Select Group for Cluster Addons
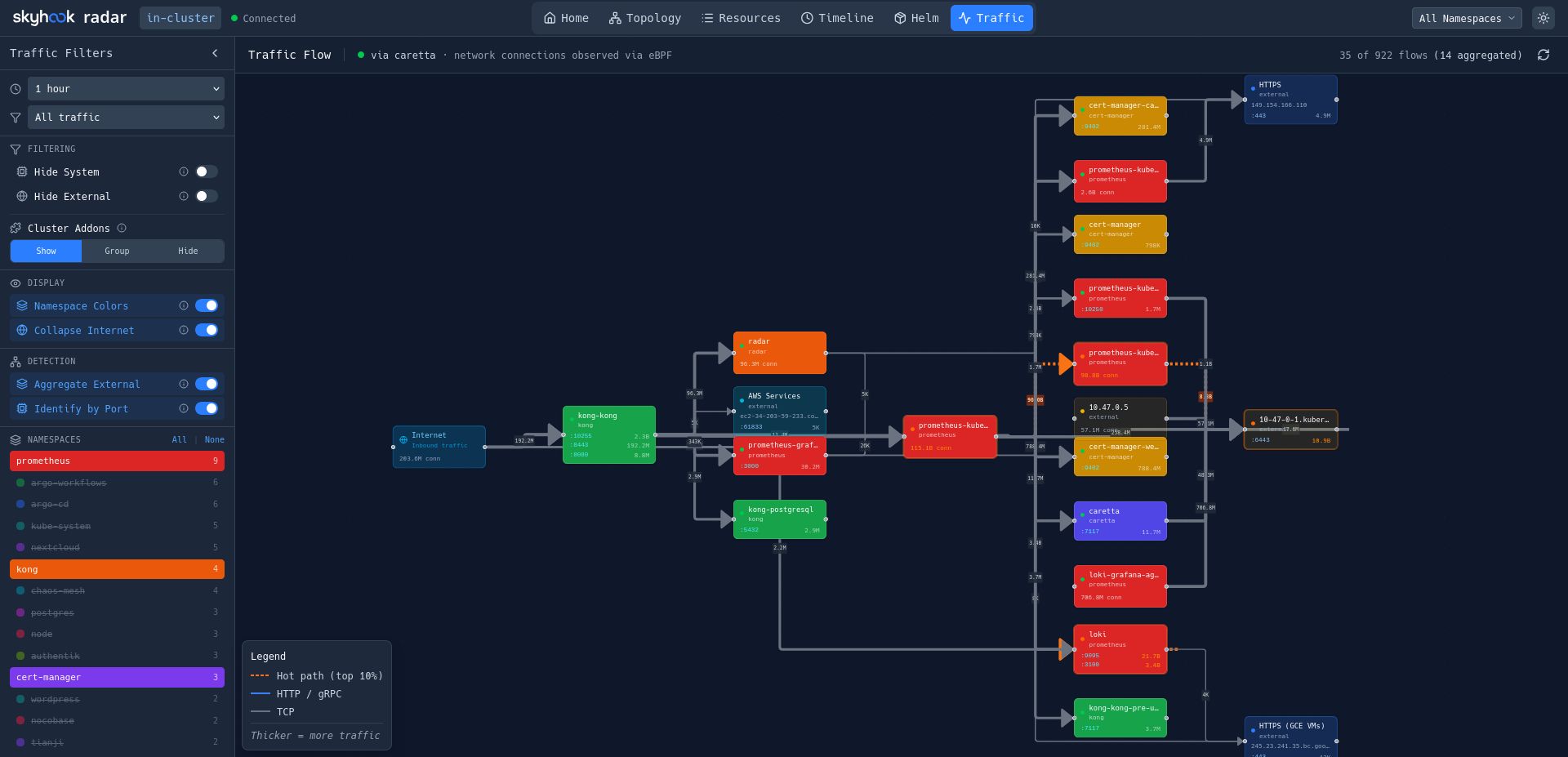Screen dimensions: 1568x757 tap(117, 251)
